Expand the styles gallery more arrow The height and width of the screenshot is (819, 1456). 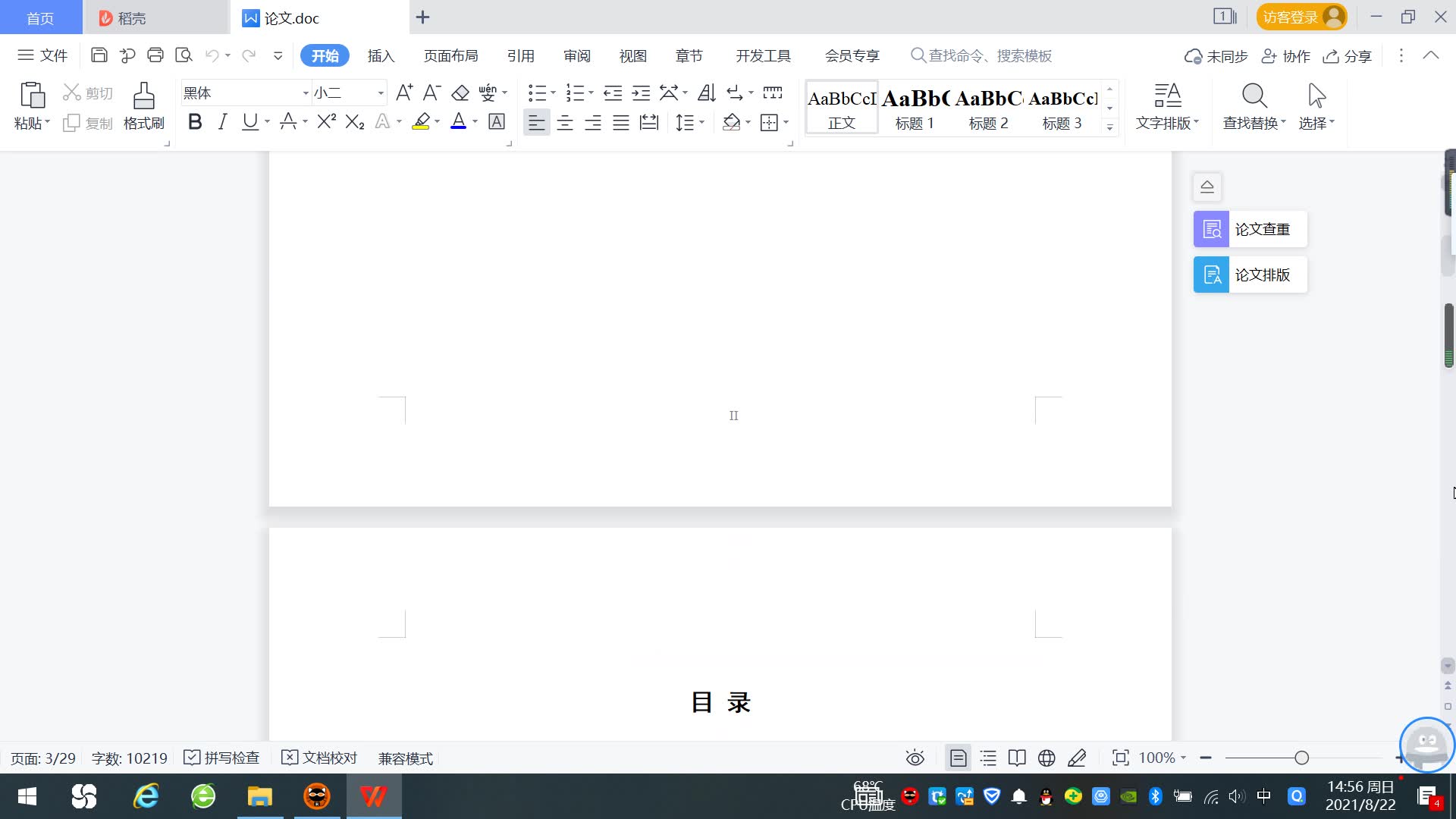tap(1109, 127)
